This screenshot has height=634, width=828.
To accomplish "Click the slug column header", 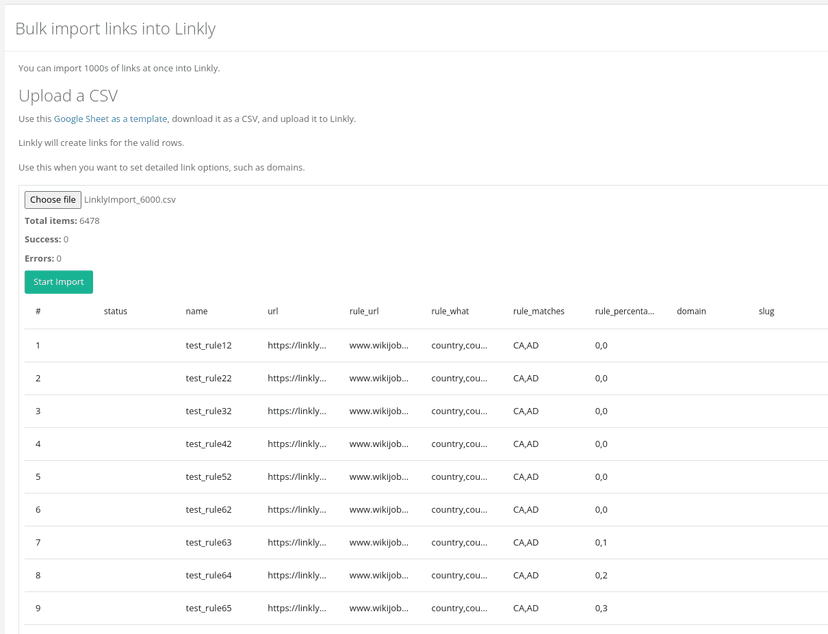I will [766, 311].
